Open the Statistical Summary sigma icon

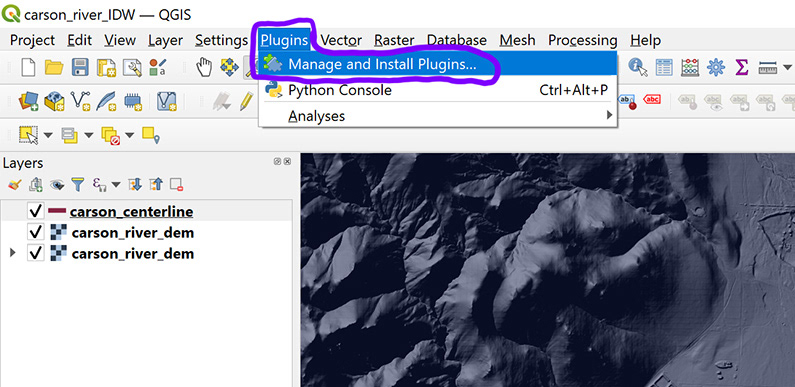(x=742, y=67)
